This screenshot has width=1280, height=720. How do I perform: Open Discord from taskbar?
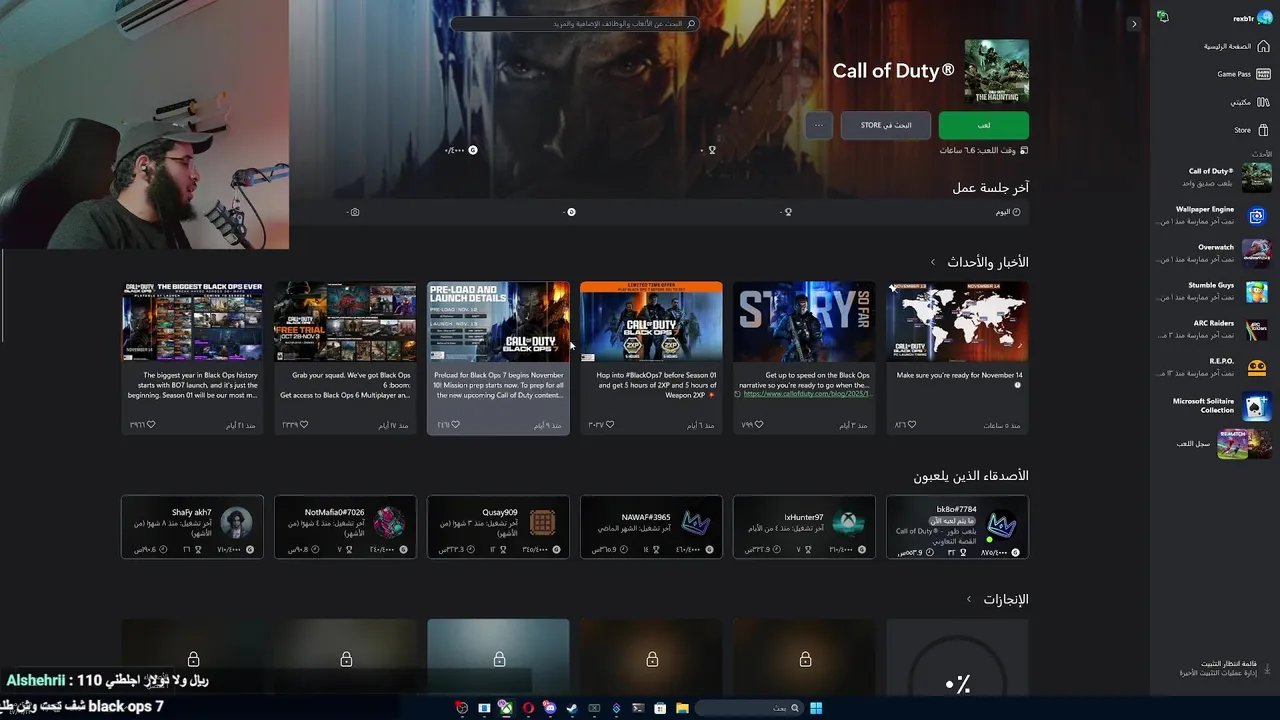coord(550,708)
